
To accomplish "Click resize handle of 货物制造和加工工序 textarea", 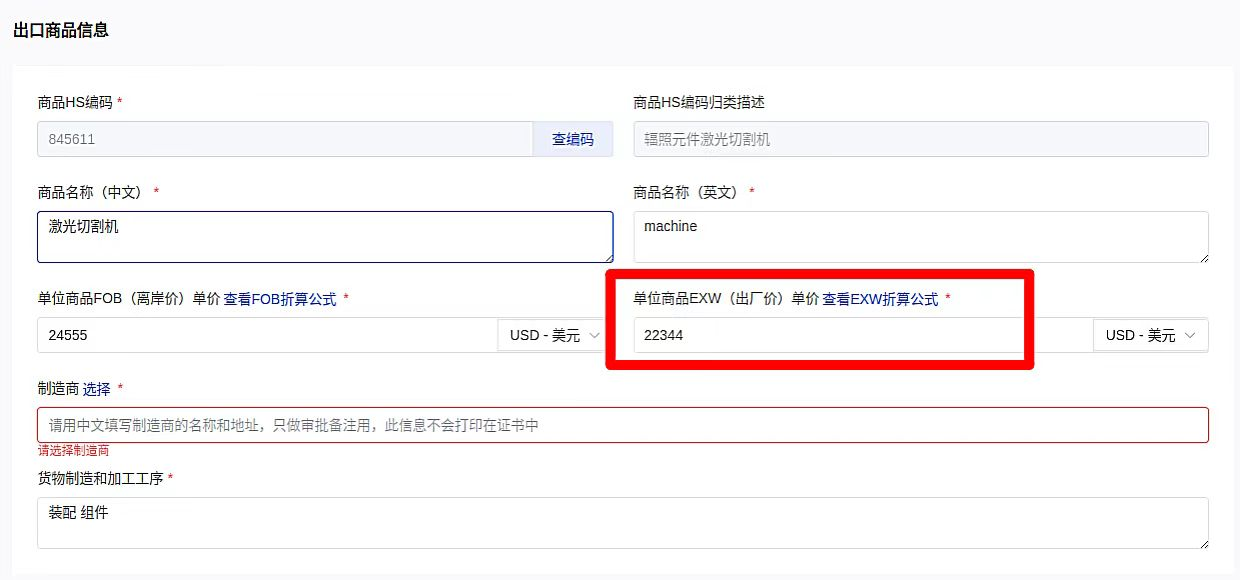I will click(x=1203, y=543).
